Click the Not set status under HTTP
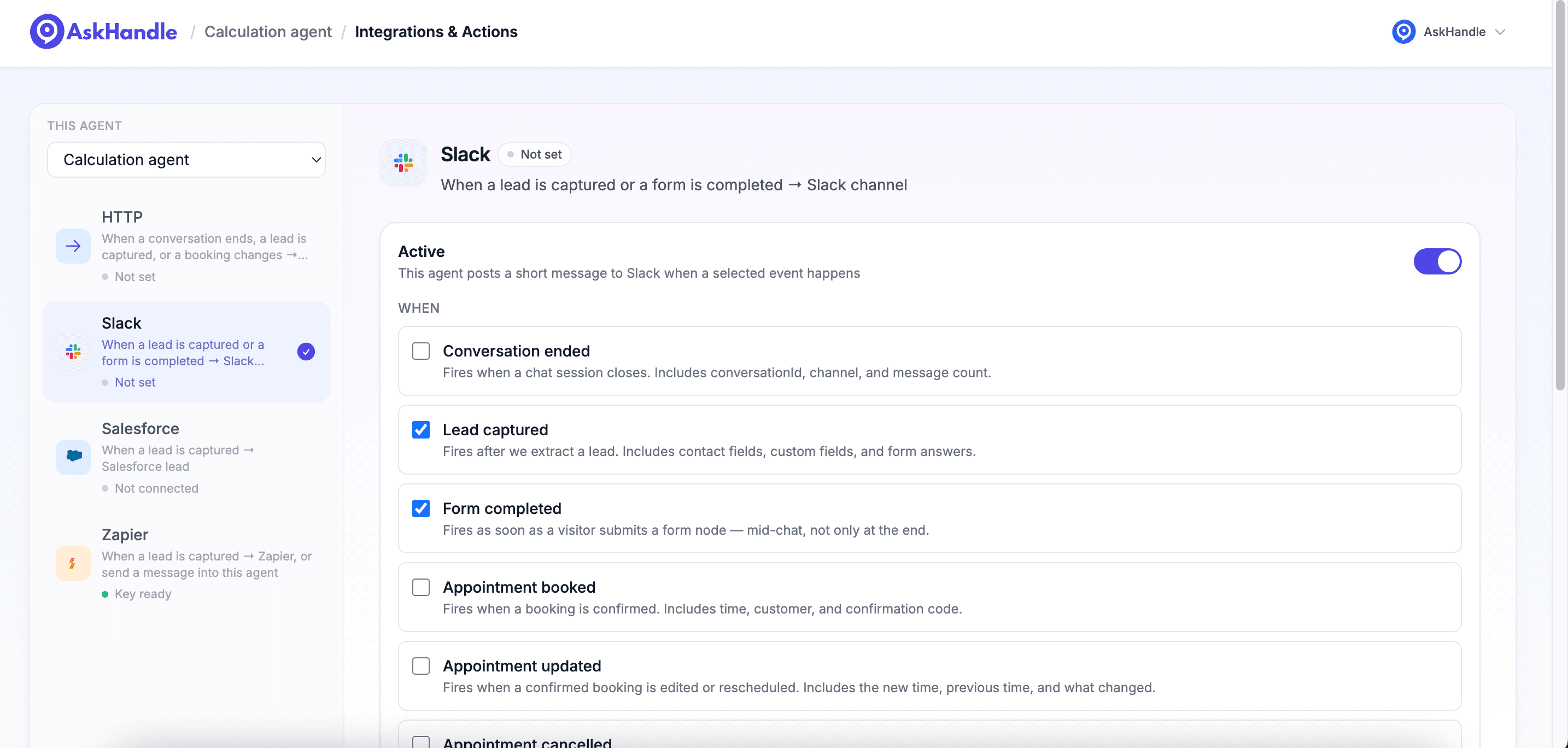This screenshot has width=1568, height=748. pyautogui.click(x=135, y=277)
